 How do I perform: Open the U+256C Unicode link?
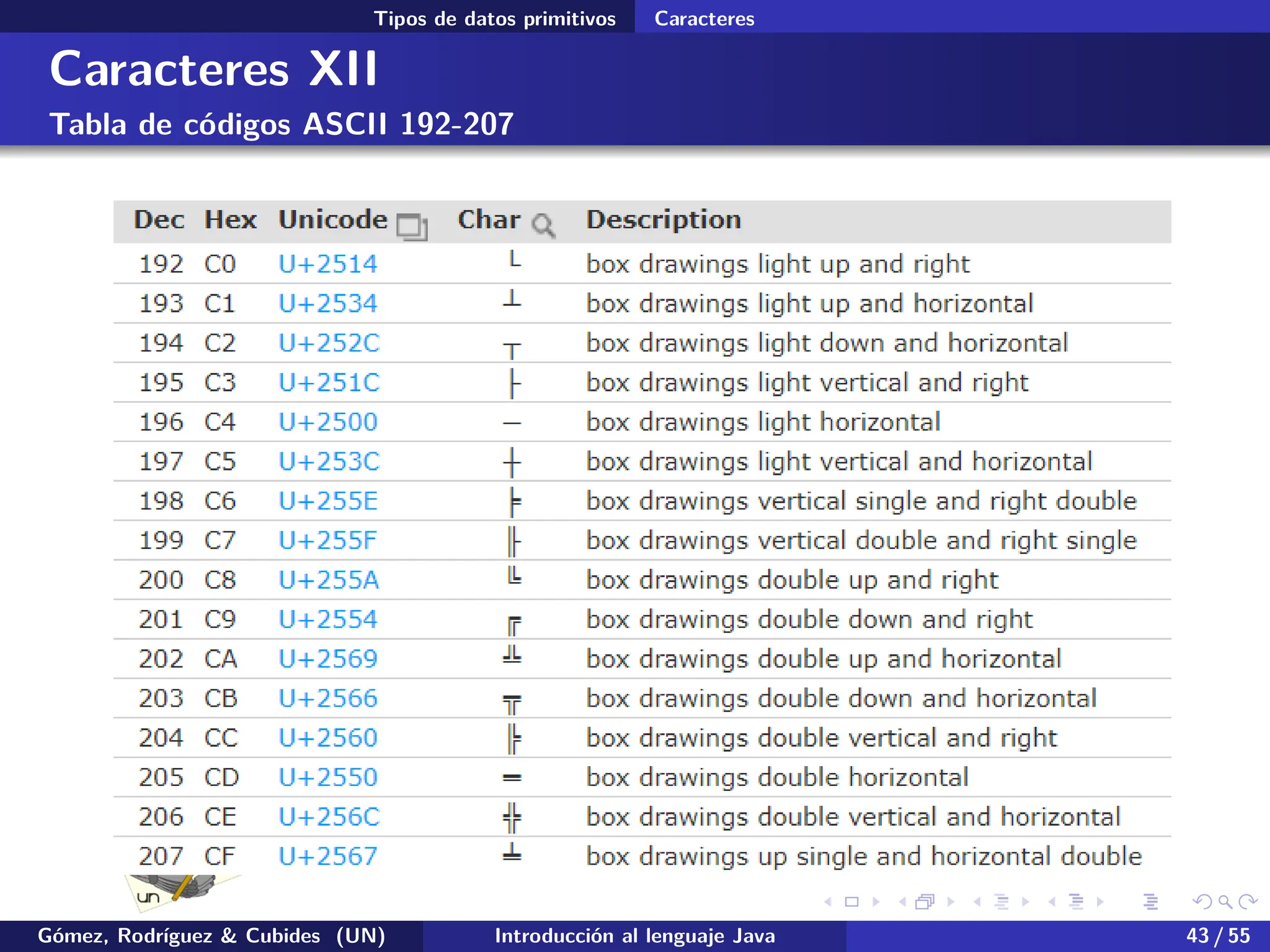click(x=329, y=817)
